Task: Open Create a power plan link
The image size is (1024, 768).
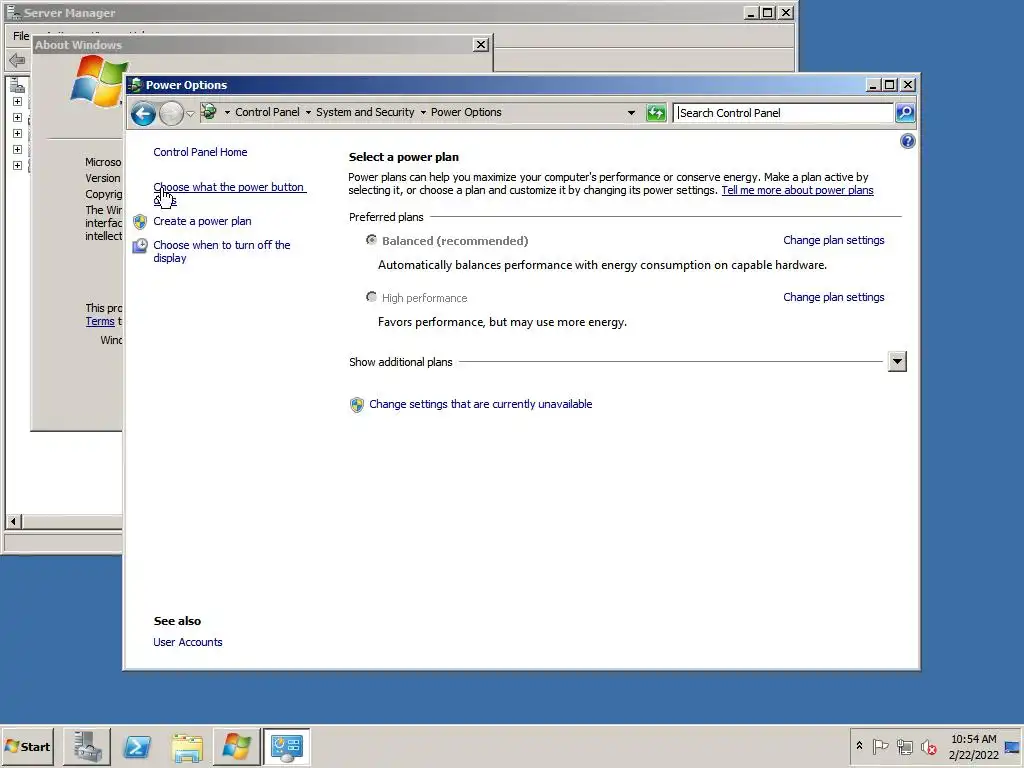Action: [202, 221]
